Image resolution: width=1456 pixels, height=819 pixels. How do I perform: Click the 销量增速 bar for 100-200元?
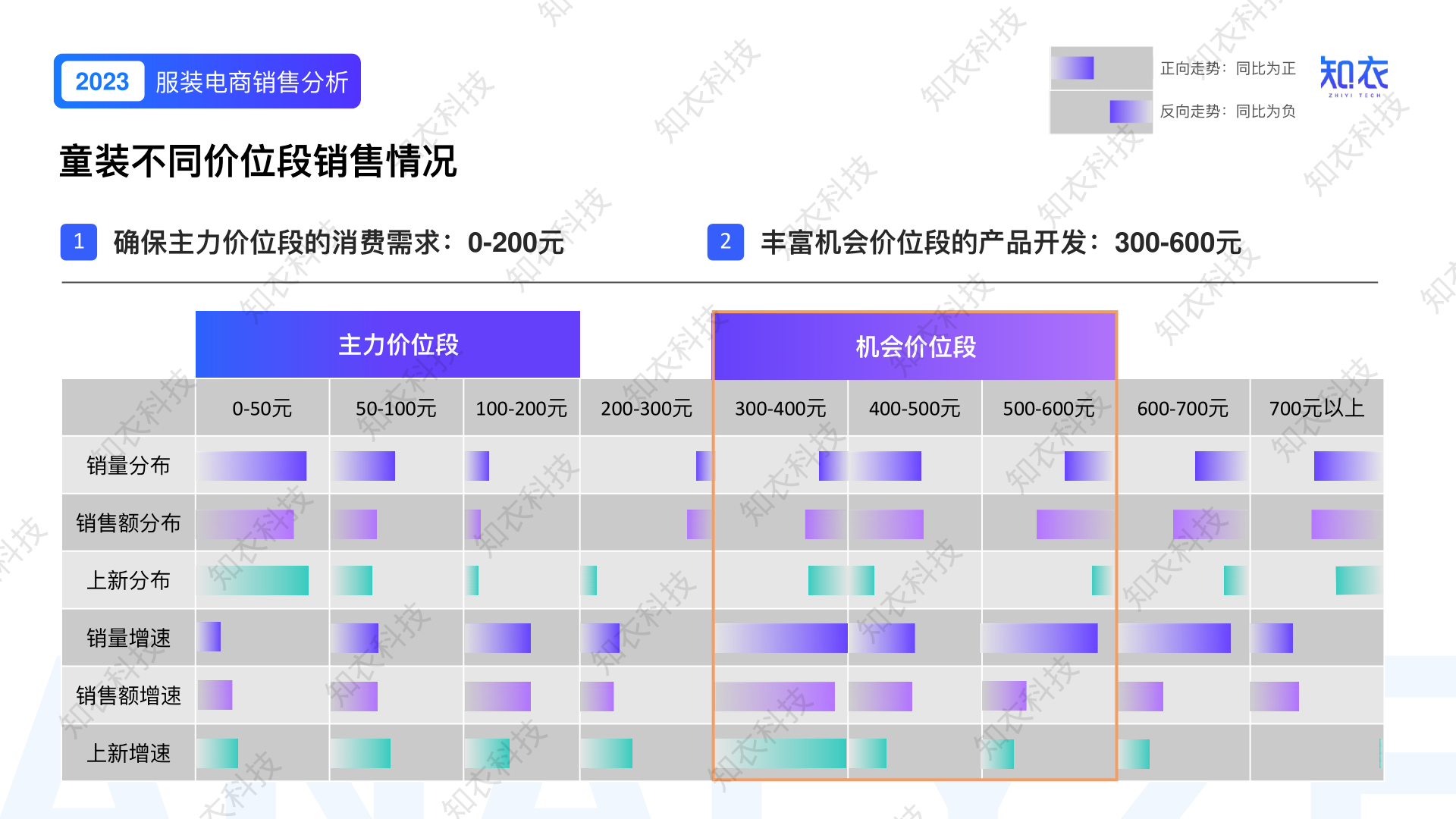[497, 638]
